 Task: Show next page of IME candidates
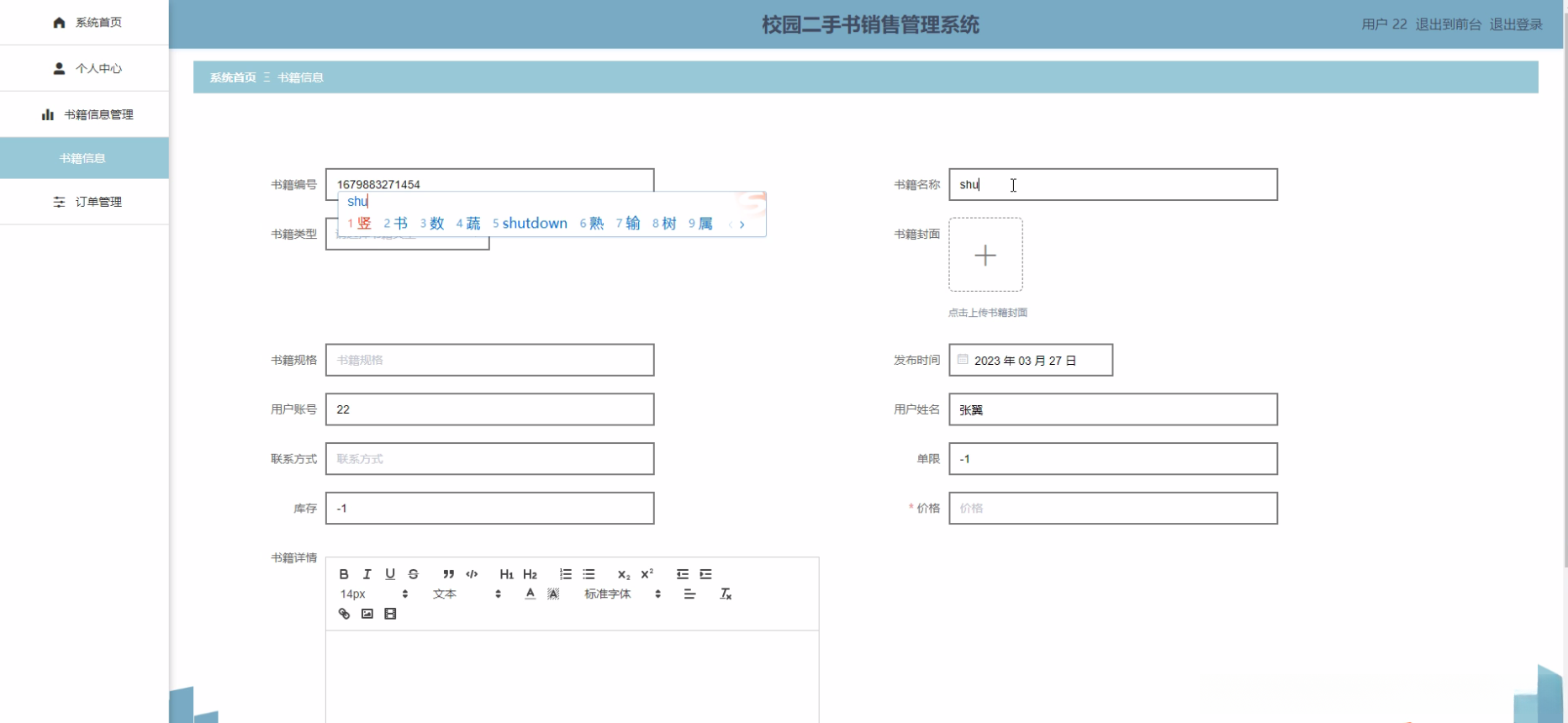coord(742,224)
